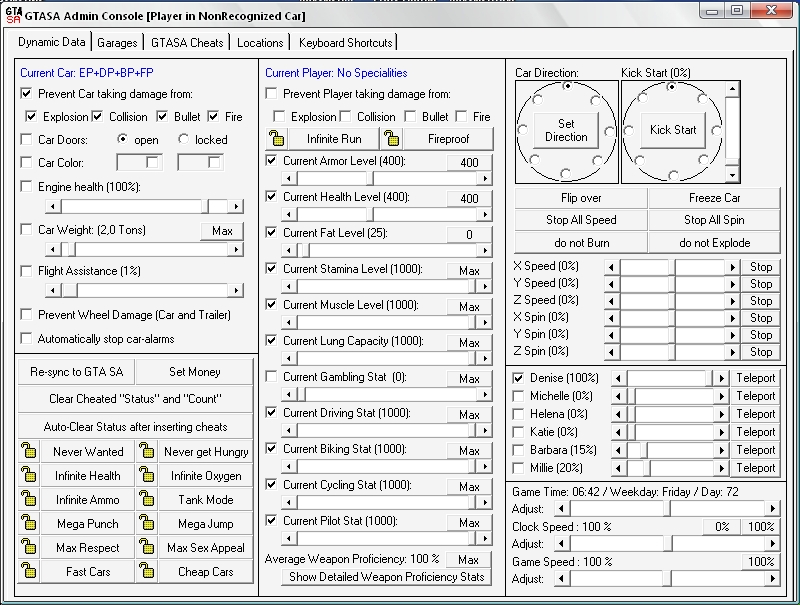Toggle the lock icon next to Infinite Health
800x605 pixels.
coord(29,476)
